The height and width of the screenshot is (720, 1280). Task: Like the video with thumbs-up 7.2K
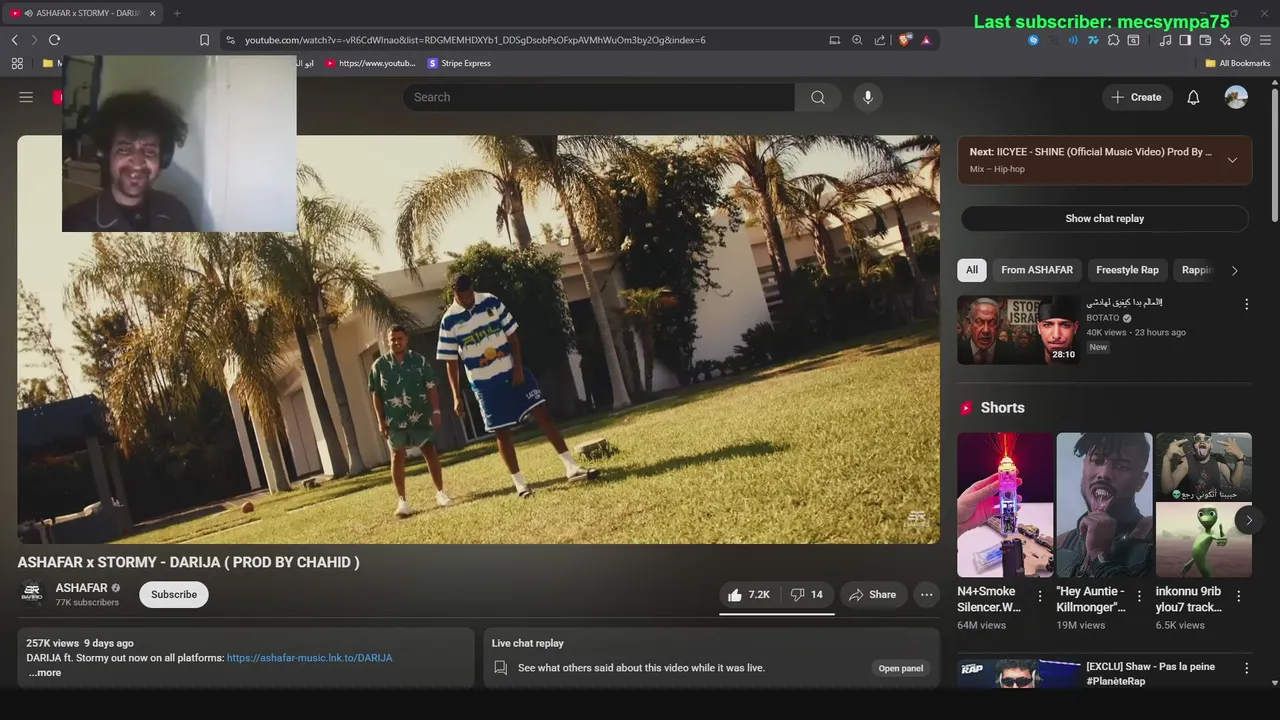(x=749, y=594)
